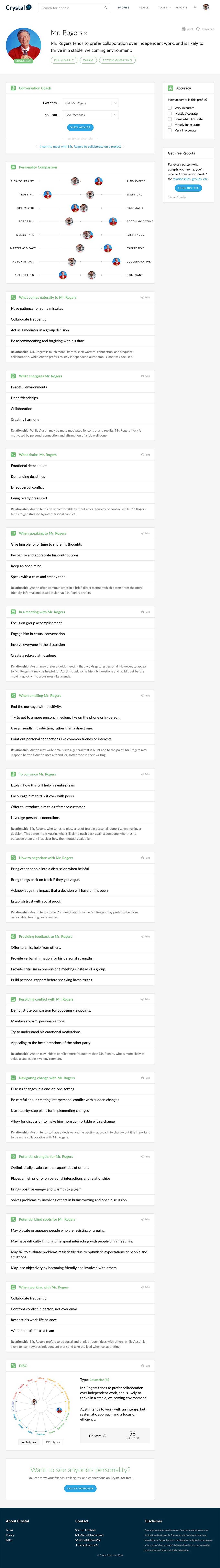This screenshot has width=220, height=1568.
Task: Open the FAQs footer link
Action: point(9,1540)
